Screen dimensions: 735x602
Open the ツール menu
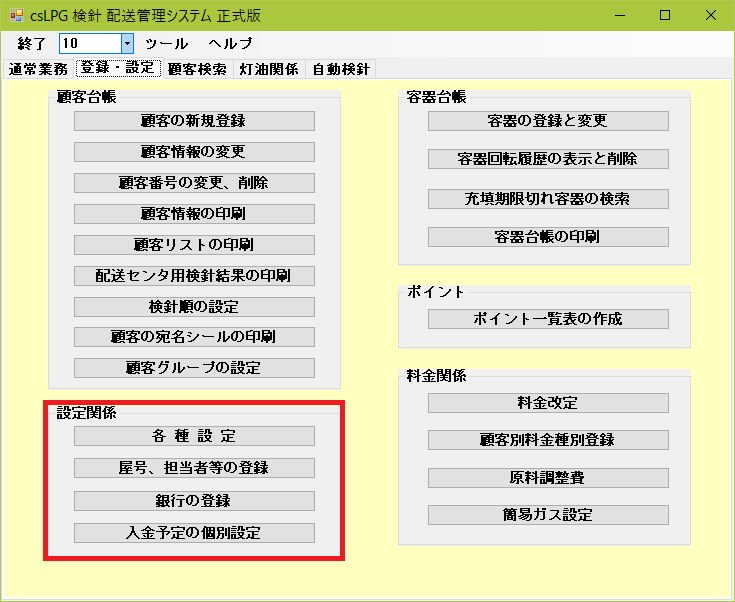[166, 44]
